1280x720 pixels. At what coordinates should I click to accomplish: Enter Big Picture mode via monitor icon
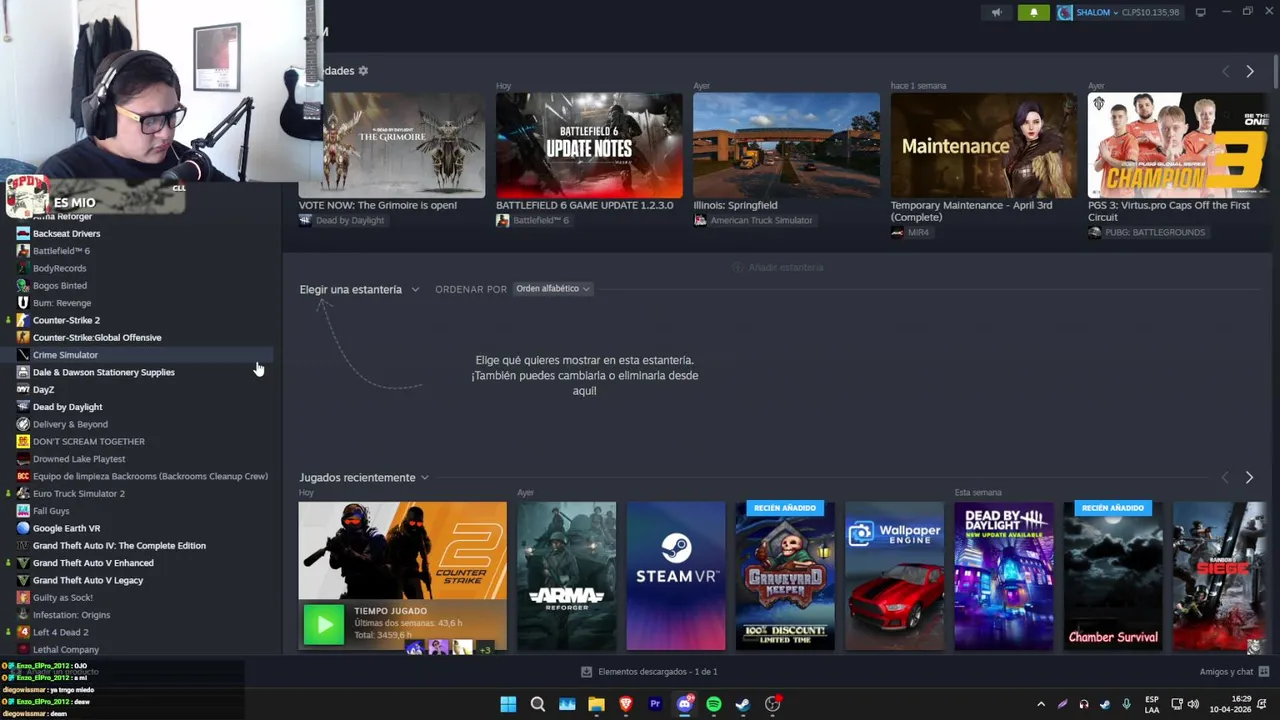pos(1201,13)
